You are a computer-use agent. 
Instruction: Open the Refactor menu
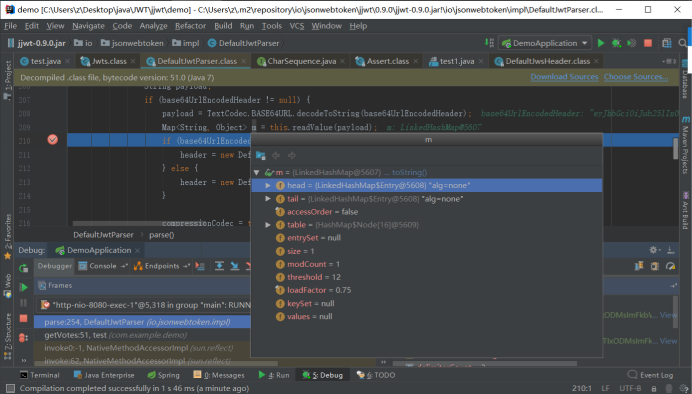[190, 26]
